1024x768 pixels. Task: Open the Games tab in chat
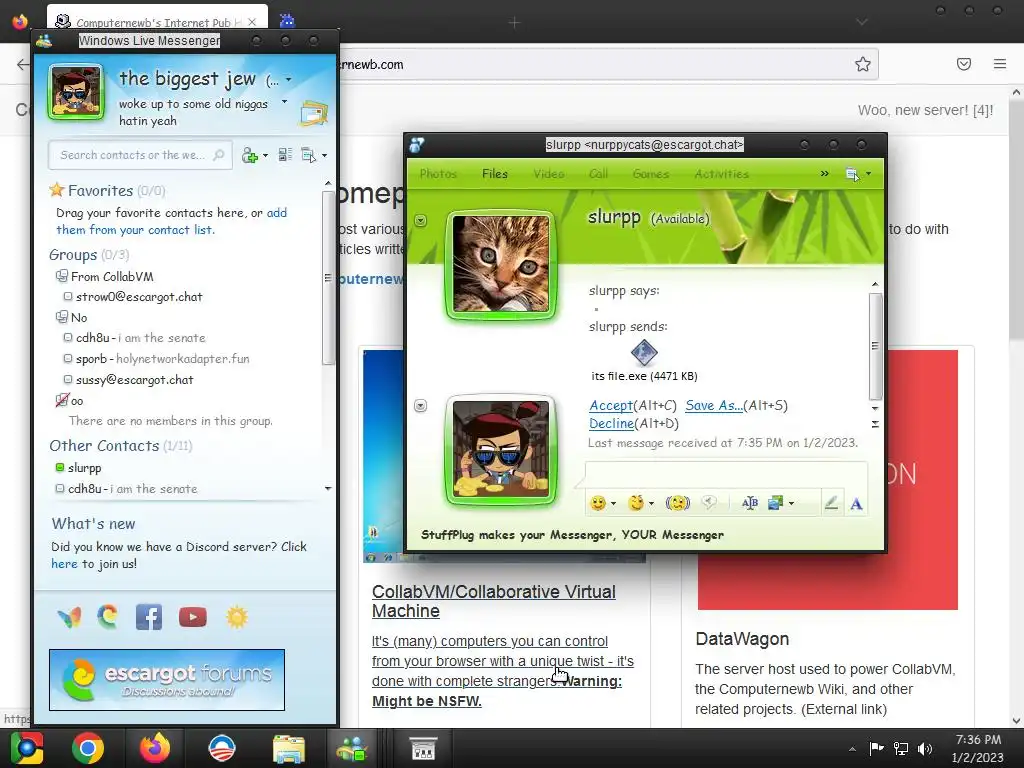(650, 174)
